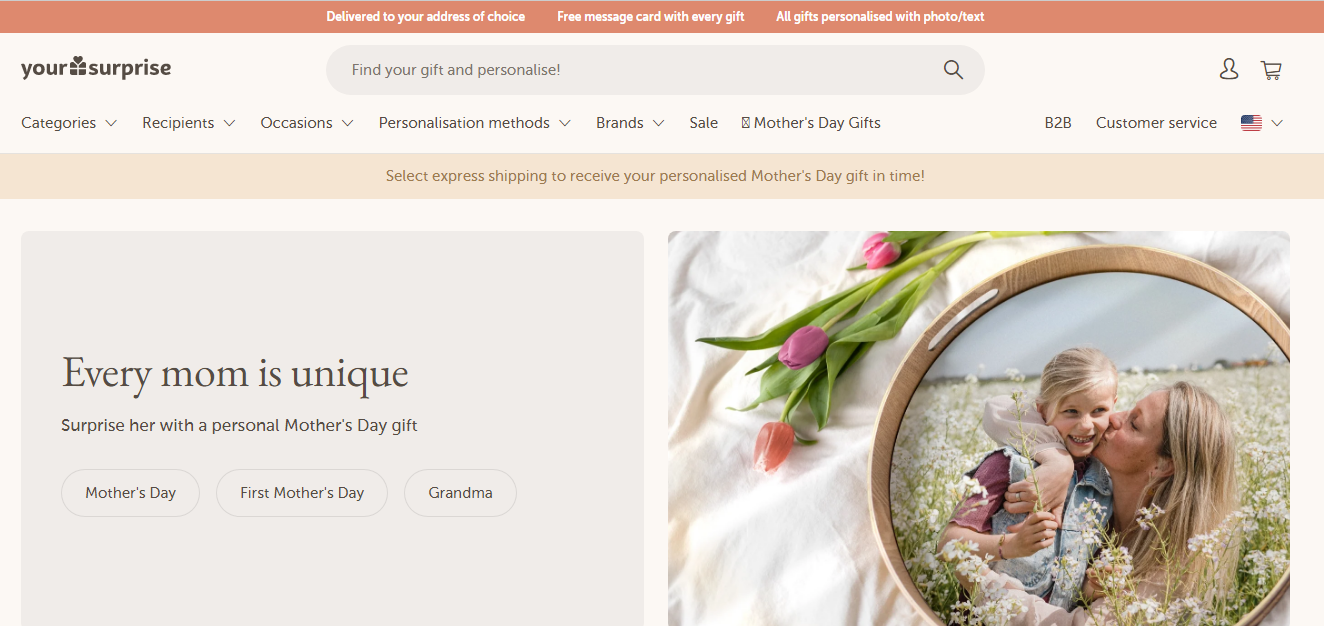Click the YourSurprise logo

tap(96, 68)
